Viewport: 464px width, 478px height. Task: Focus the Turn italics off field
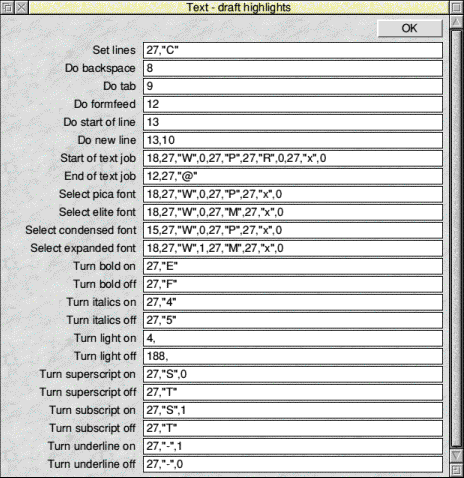(293, 320)
